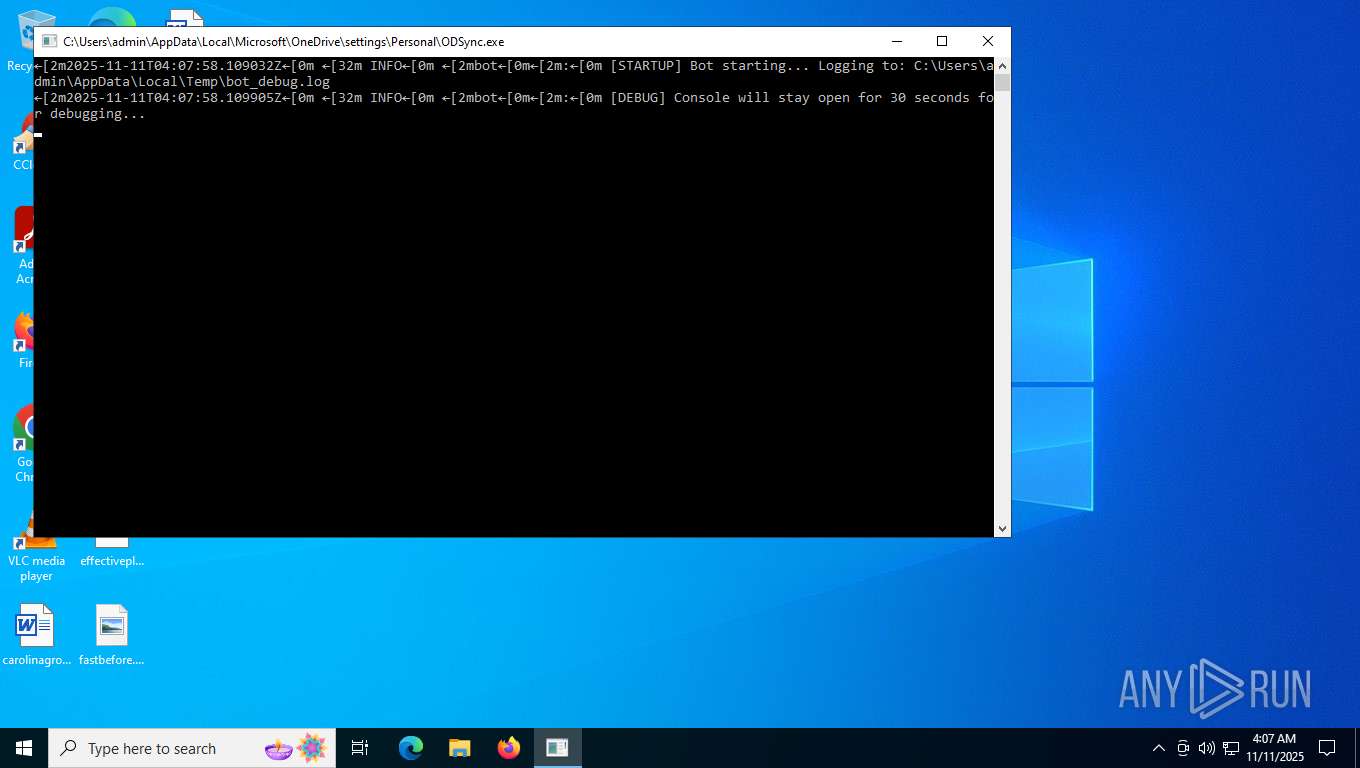
Task: Open File Explorer from the taskbar
Action: 459,748
